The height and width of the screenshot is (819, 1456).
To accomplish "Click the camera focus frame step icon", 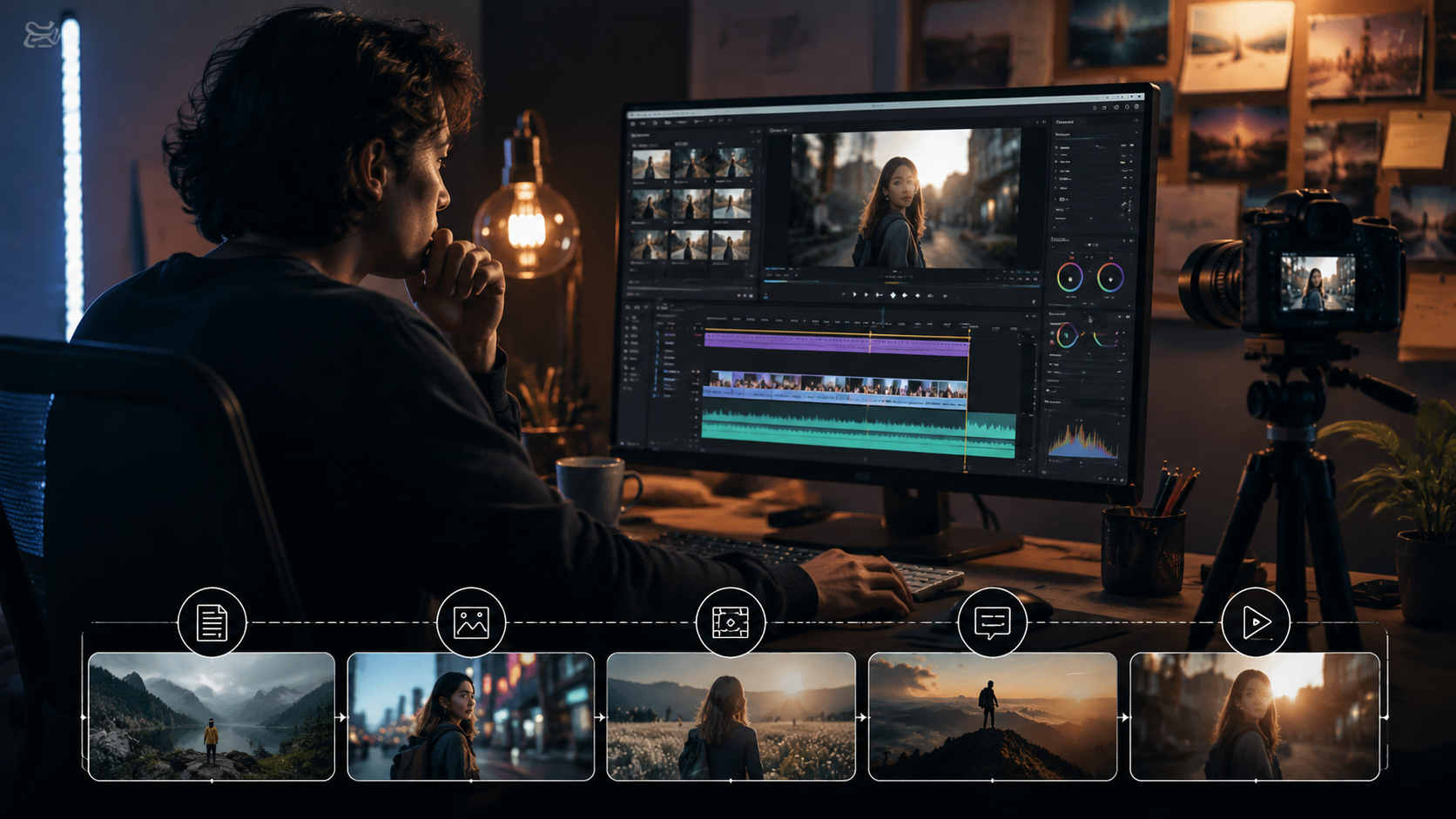I will [731, 622].
